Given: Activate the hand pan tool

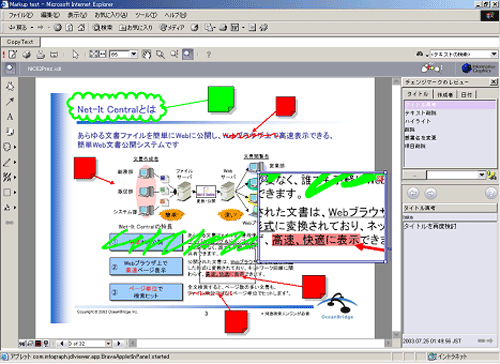Looking at the screenshot, I should [146, 54].
